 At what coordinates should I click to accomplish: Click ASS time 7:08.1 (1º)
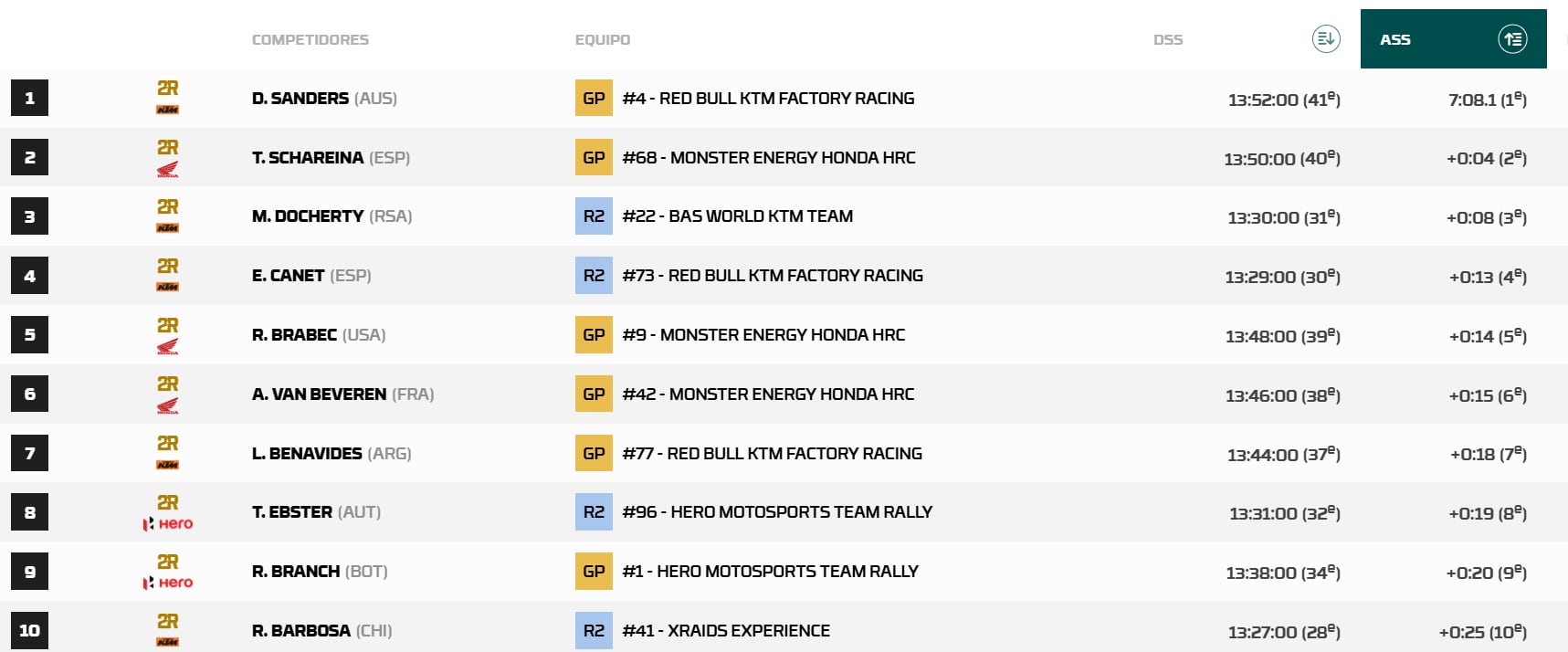pos(1488,100)
